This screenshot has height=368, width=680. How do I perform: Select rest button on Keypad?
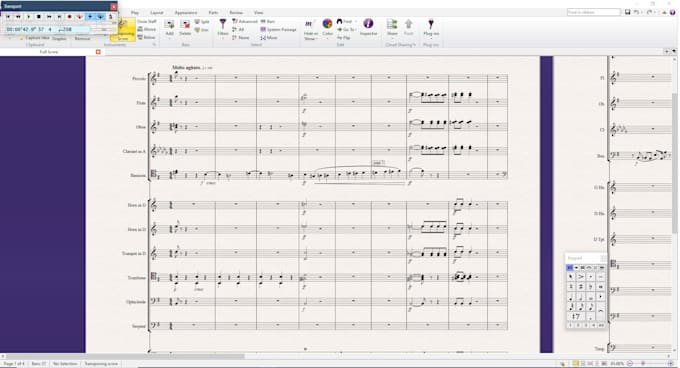[576, 317]
